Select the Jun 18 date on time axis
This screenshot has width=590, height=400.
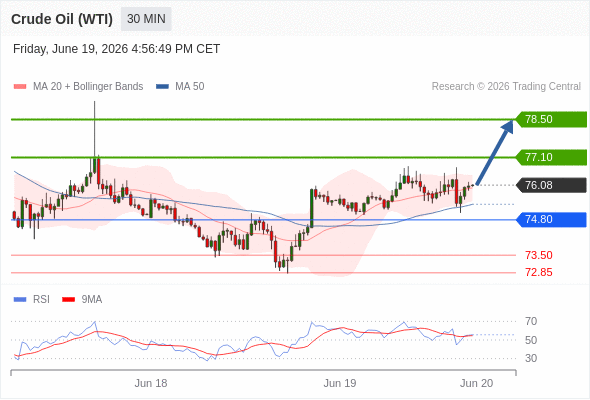pos(151,383)
